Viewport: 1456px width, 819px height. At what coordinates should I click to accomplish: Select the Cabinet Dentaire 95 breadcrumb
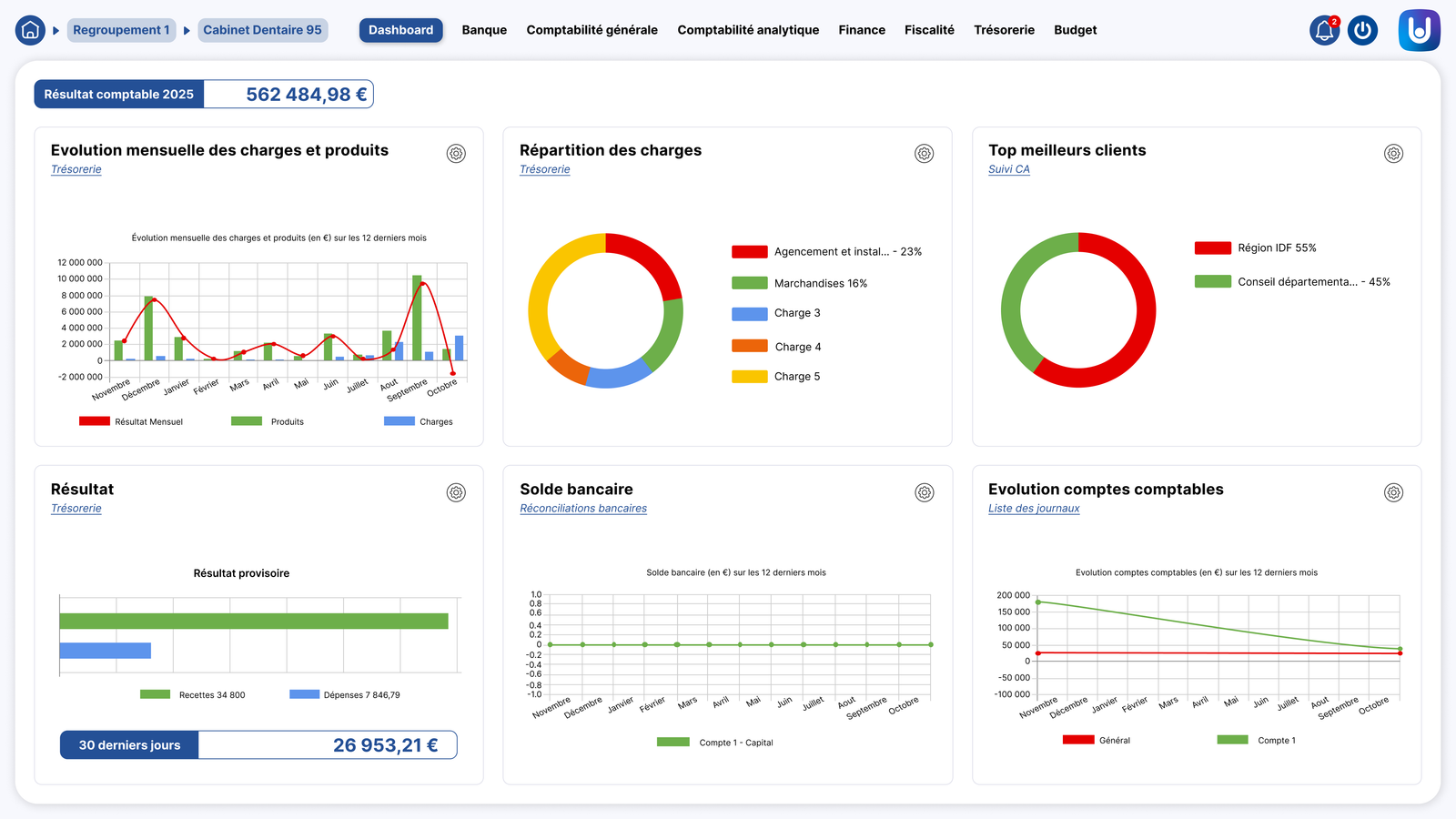pos(262,30)
